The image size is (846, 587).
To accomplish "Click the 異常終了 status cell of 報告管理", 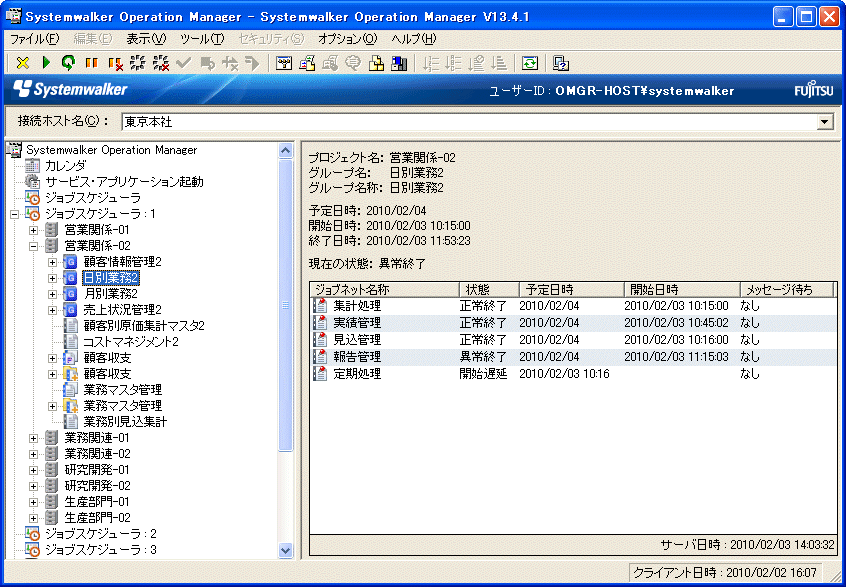I will (483, 357).
